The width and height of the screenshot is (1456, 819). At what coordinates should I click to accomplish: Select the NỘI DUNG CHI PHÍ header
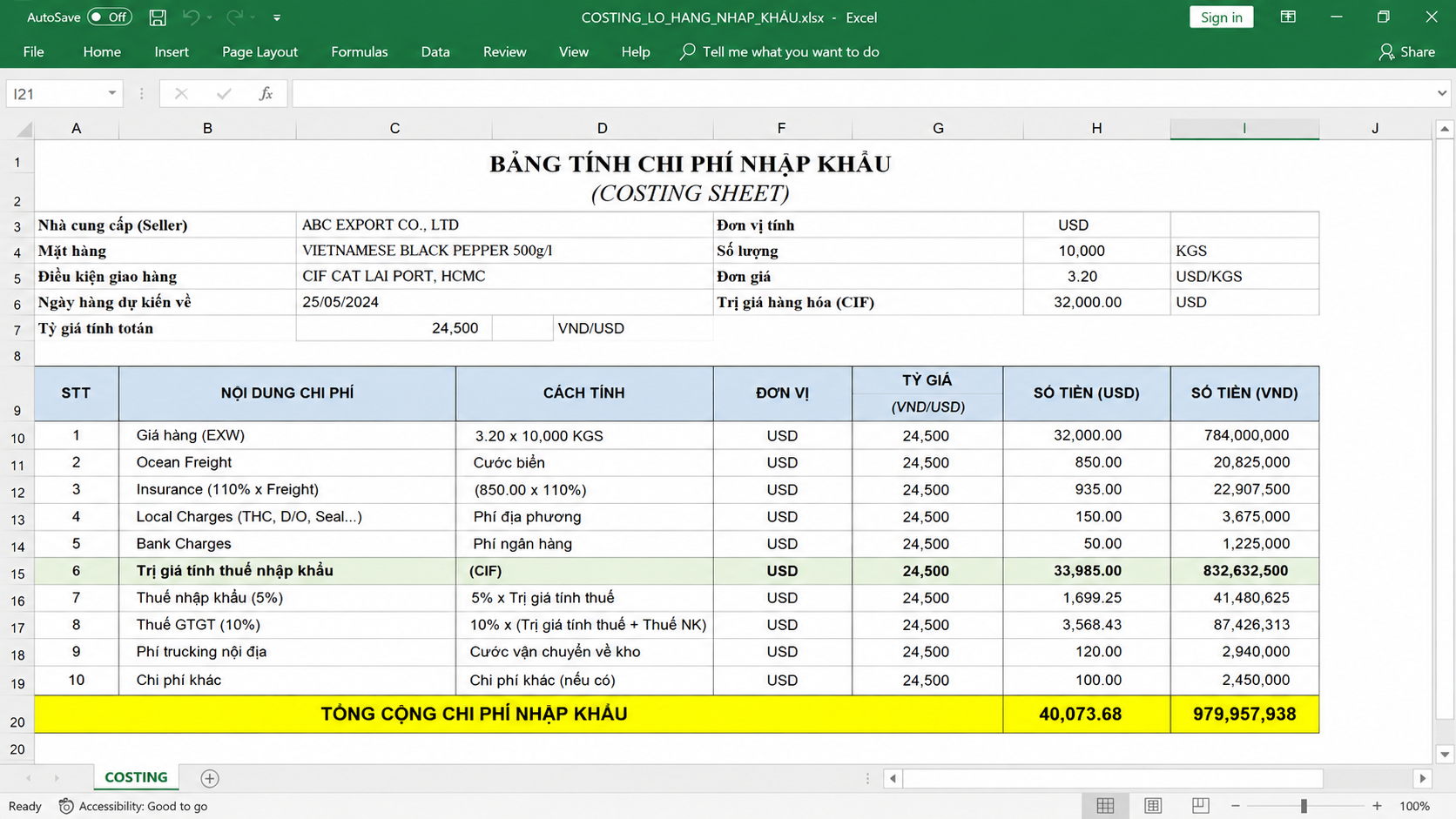(x=286, y=393)
